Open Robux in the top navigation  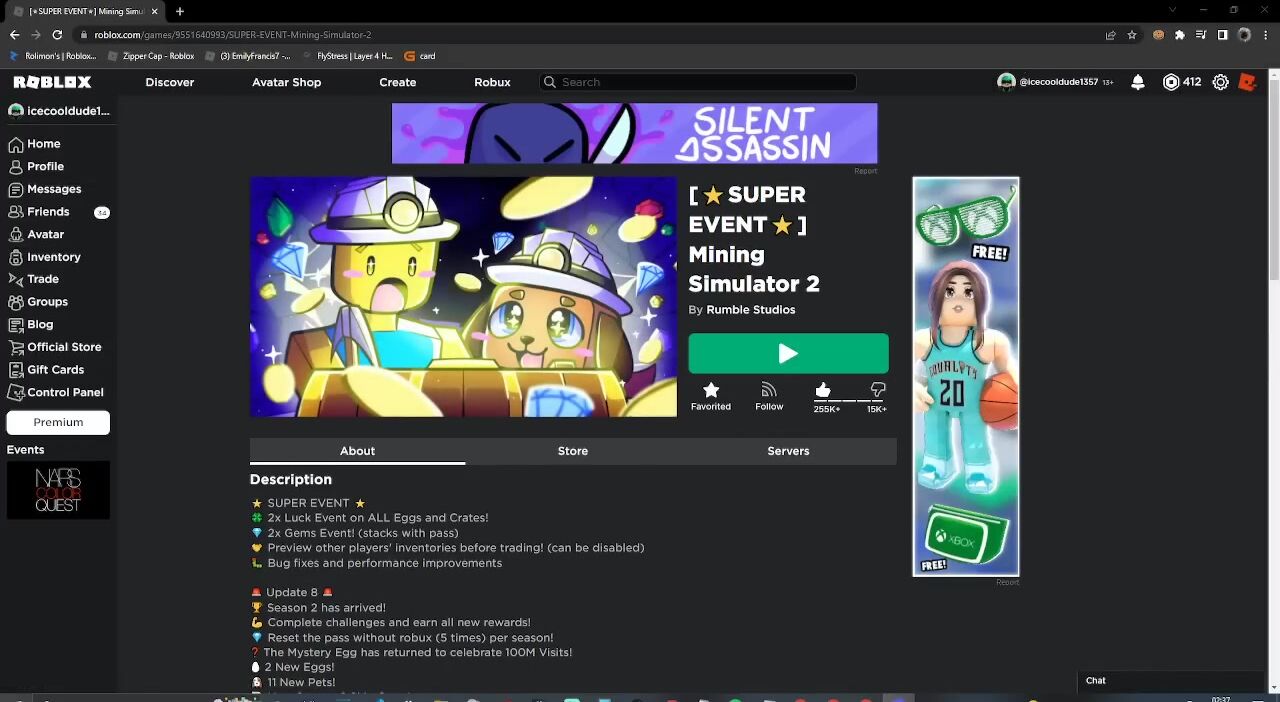pos(492,82)
